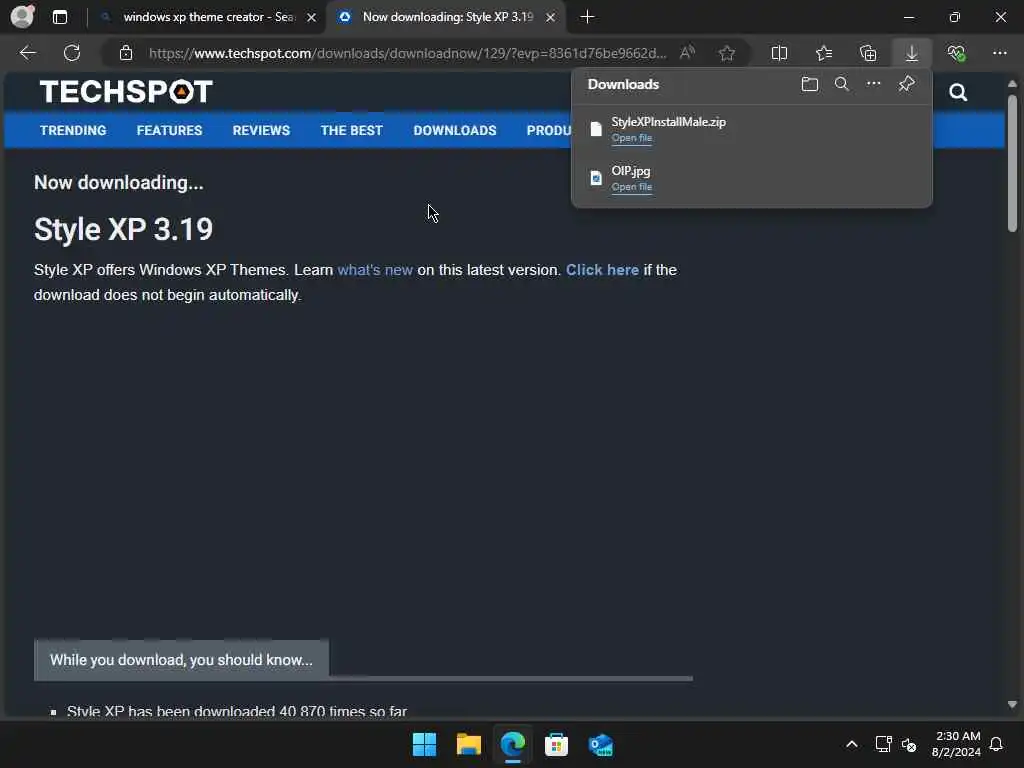This screenshot has width=1024, height=768.
Task: Activate the Read aloud icon in address bar
Action: (x=687, y=53)
